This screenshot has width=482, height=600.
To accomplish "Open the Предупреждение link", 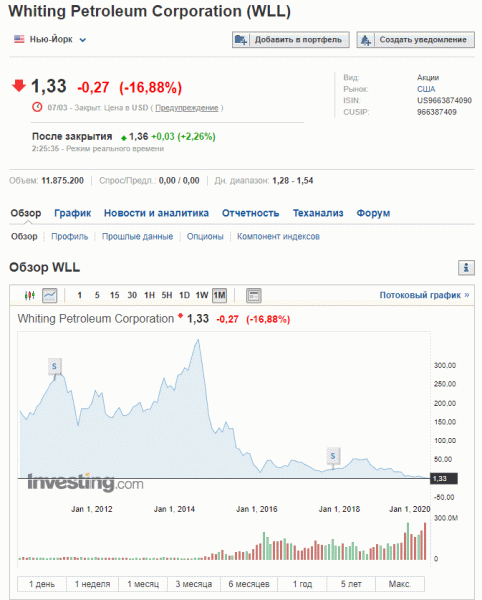I will [187, 108].
